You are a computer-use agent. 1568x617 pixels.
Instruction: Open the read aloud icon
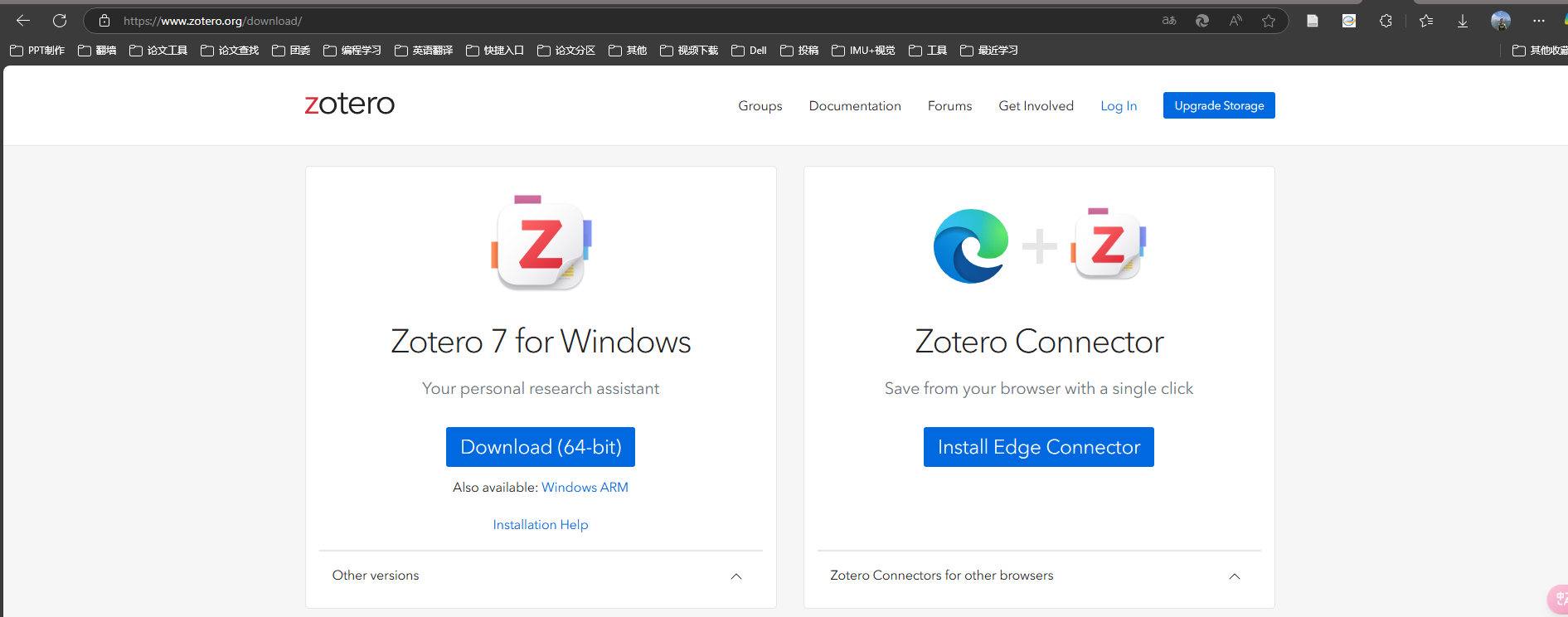(1235, 21)
